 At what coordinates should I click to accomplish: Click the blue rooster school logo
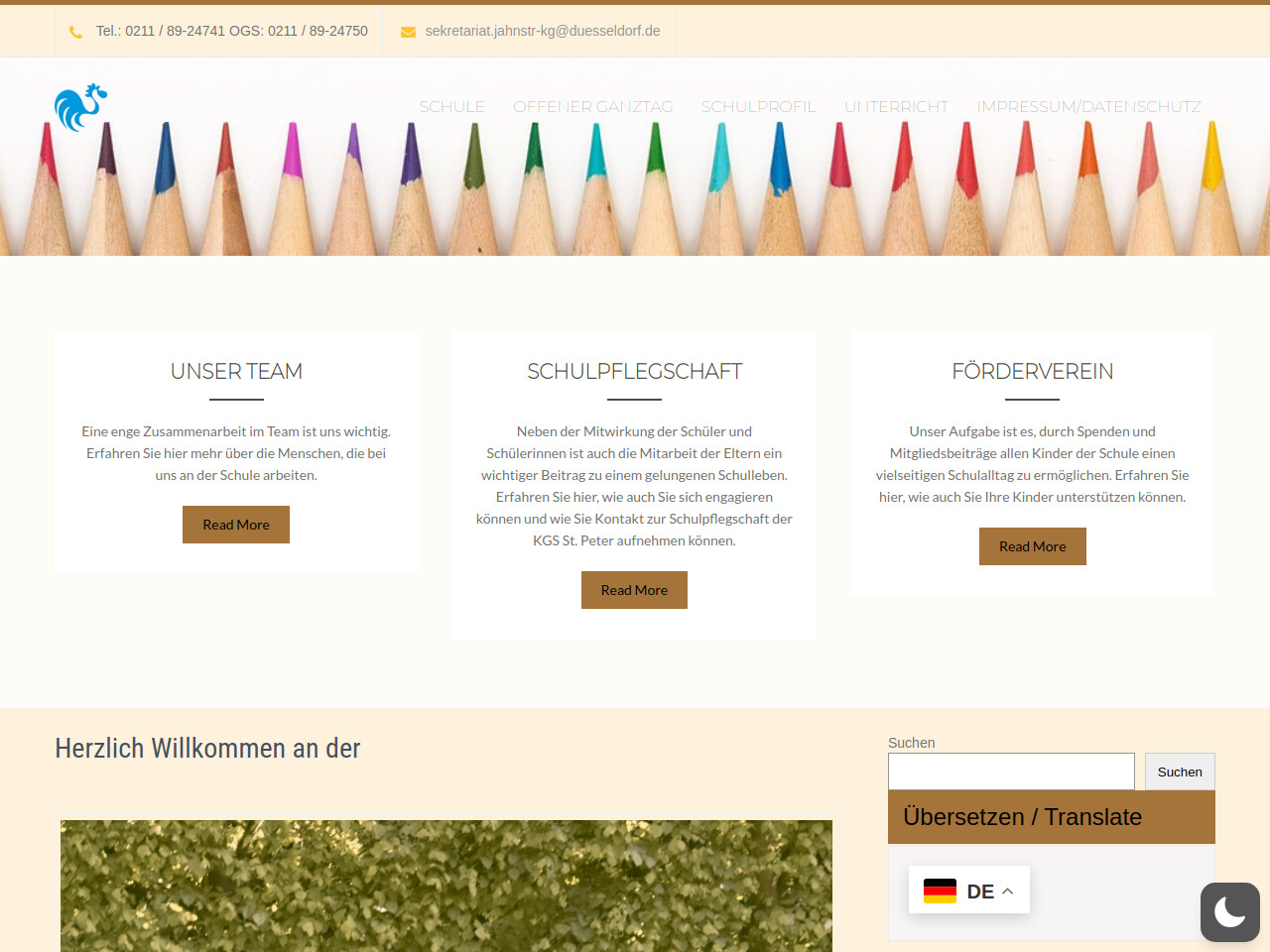pyautogui.click(x=80, y=107)
